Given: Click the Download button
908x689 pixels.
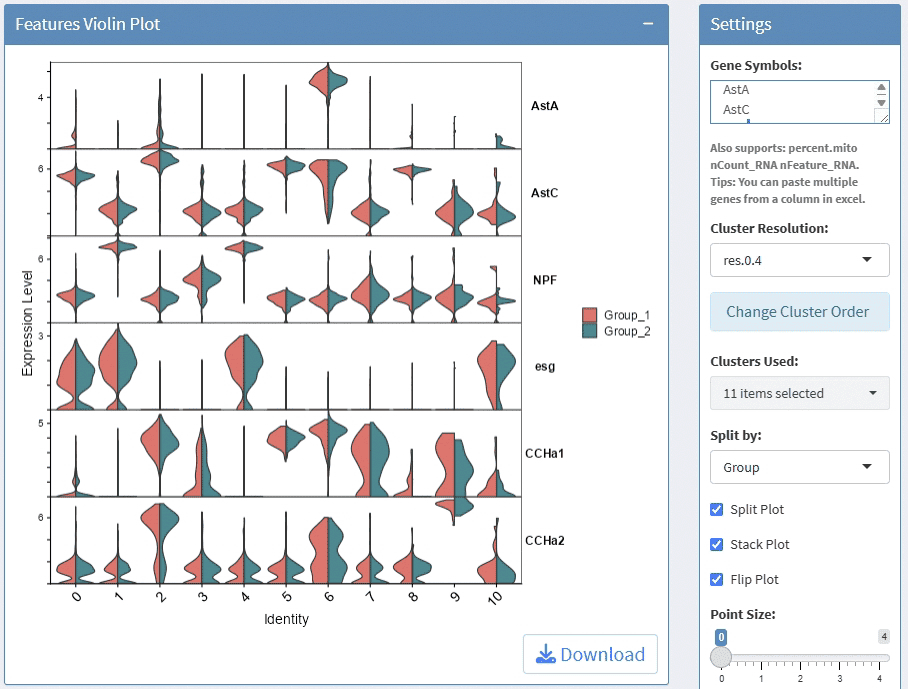Looking at the screenshot, I should tap(590, 654).
